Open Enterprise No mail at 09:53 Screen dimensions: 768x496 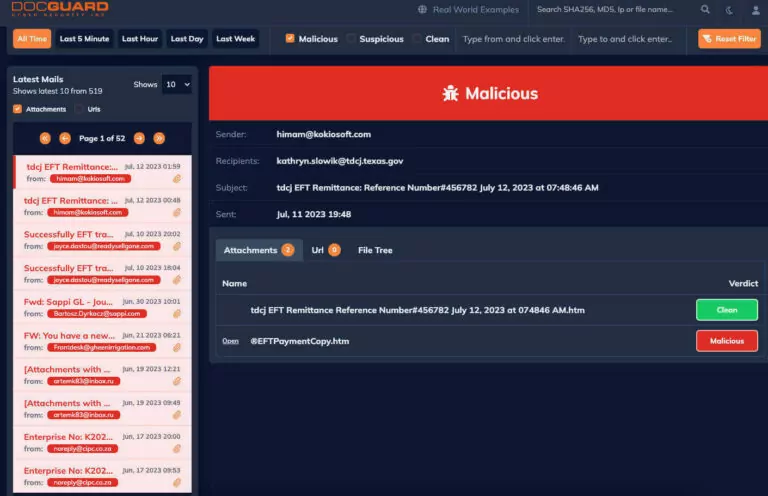click(102, 476)
